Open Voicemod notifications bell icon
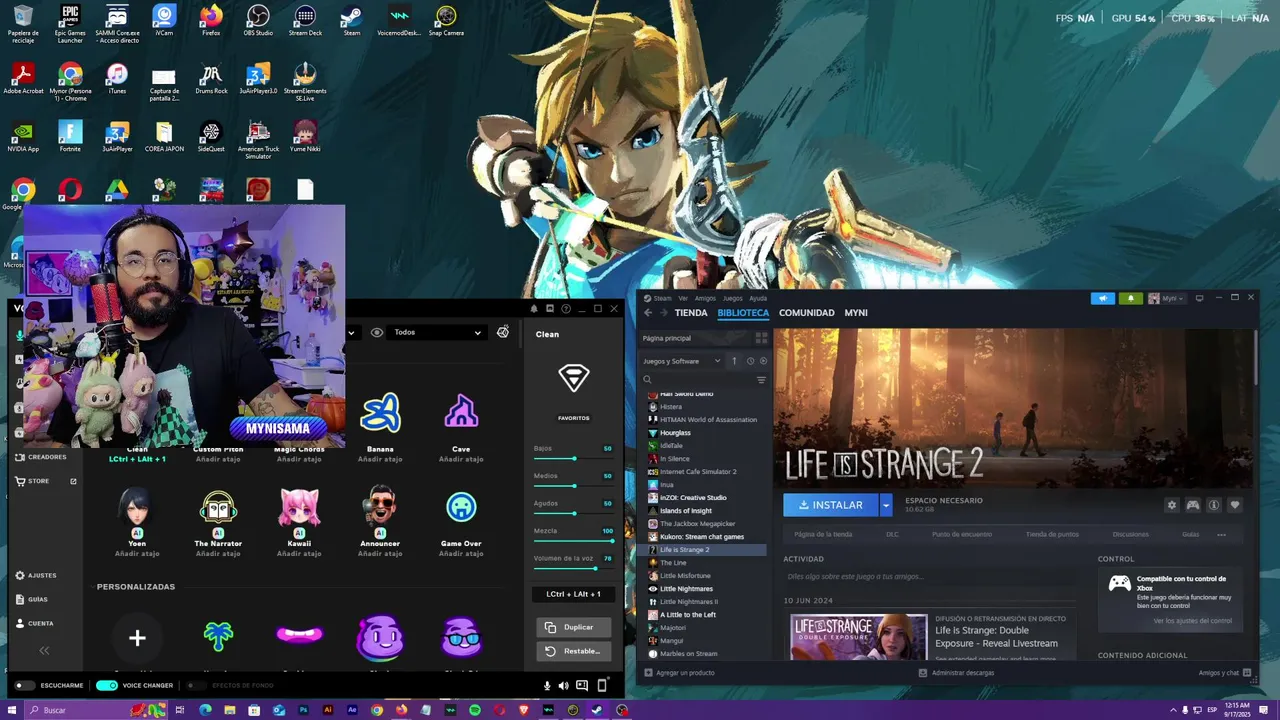The width and height of the screenshot is (1280, 720). (x=534, y=309)
